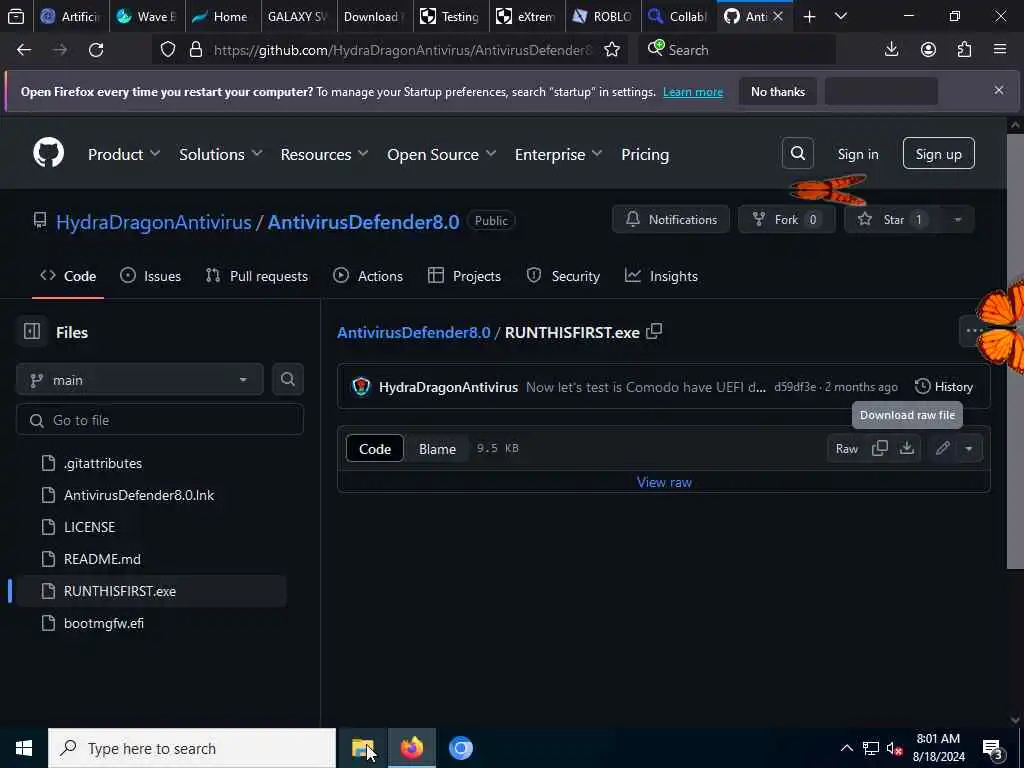Click the edit pencil icon
This screenshot has height=768, width=1024.
(x=942, y=449)
